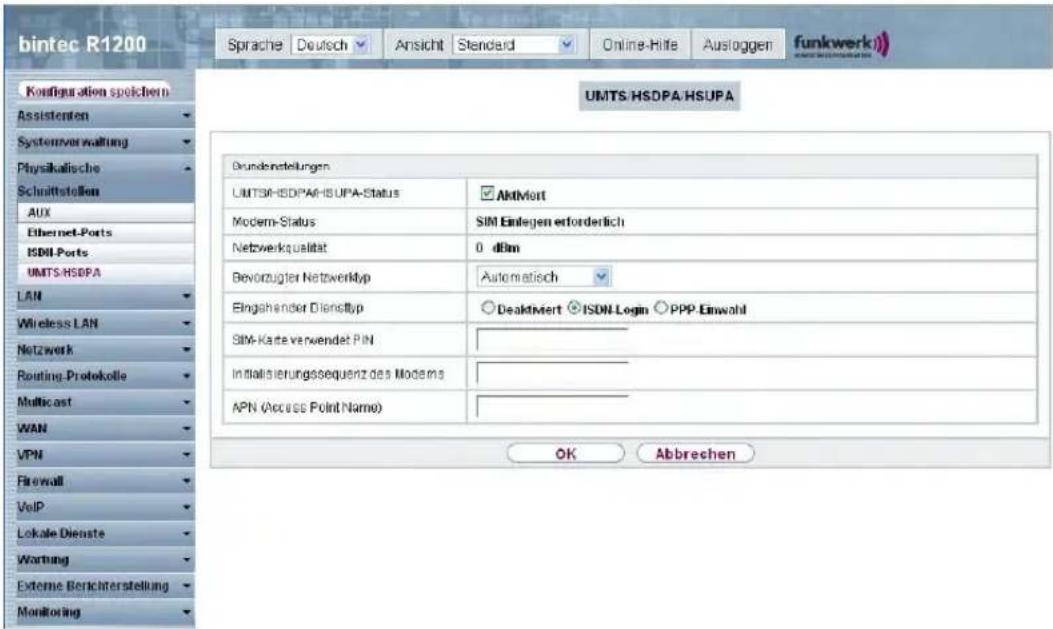Expand the VoIP menu
This screenshot has height=629, width=1053.
(104, 507)
